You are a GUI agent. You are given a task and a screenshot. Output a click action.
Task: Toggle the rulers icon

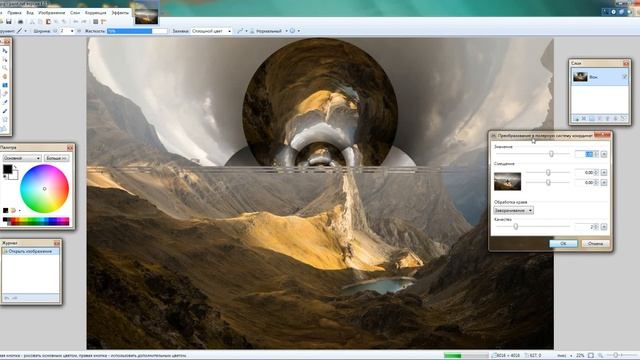point(103,22)
